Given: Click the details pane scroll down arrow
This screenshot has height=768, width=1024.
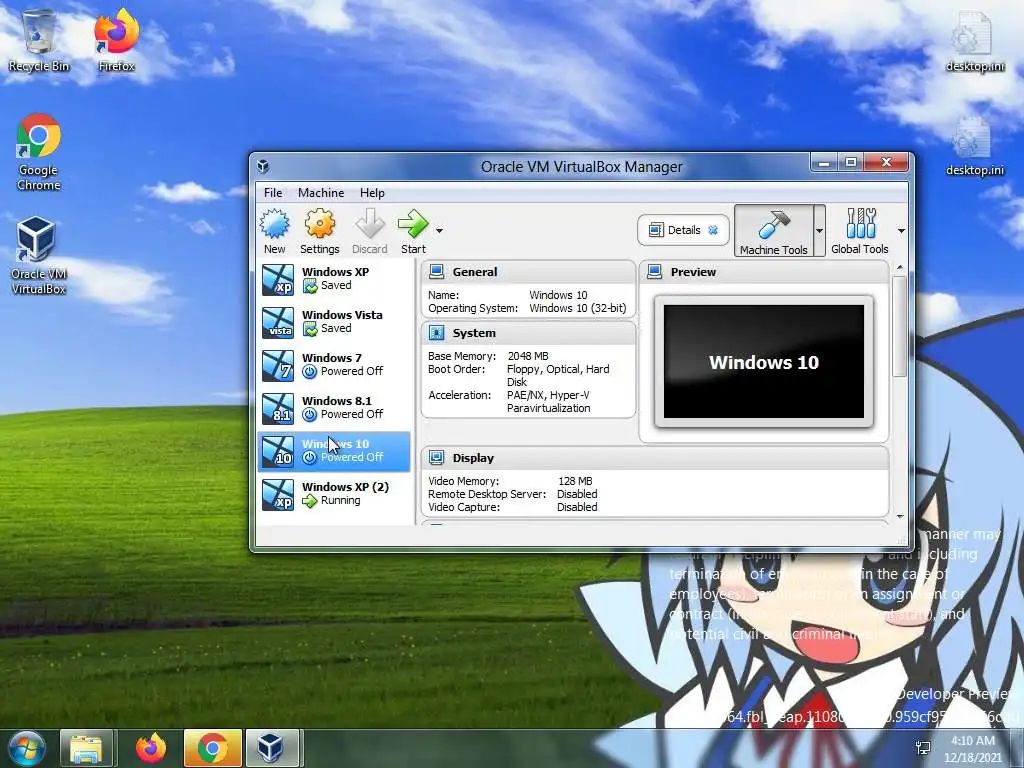Looking at the screenshot, I should [x=900, y=517].
